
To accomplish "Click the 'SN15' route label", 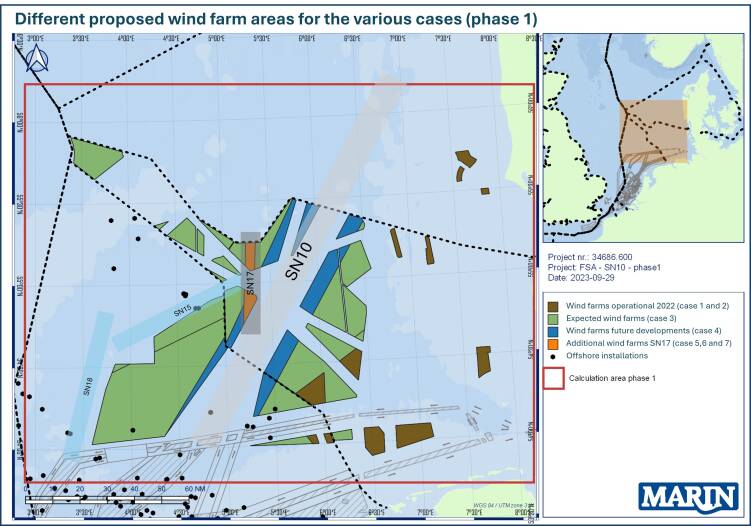I will [182, 311].
